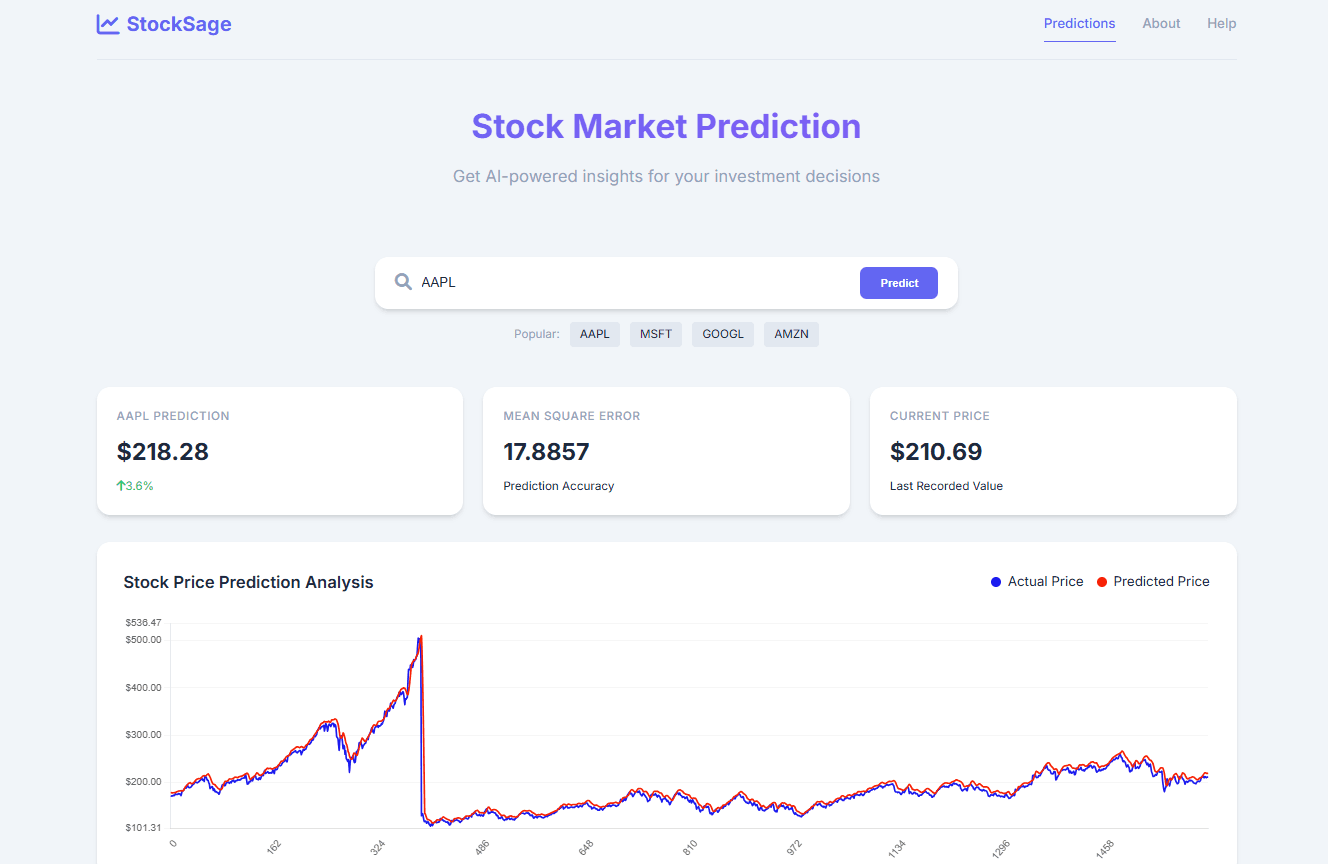Image resolution: width=1328 pixels, height=864 pixels.
Task: Open the Predictions nav tab
Action: (x=1079, y=23)
